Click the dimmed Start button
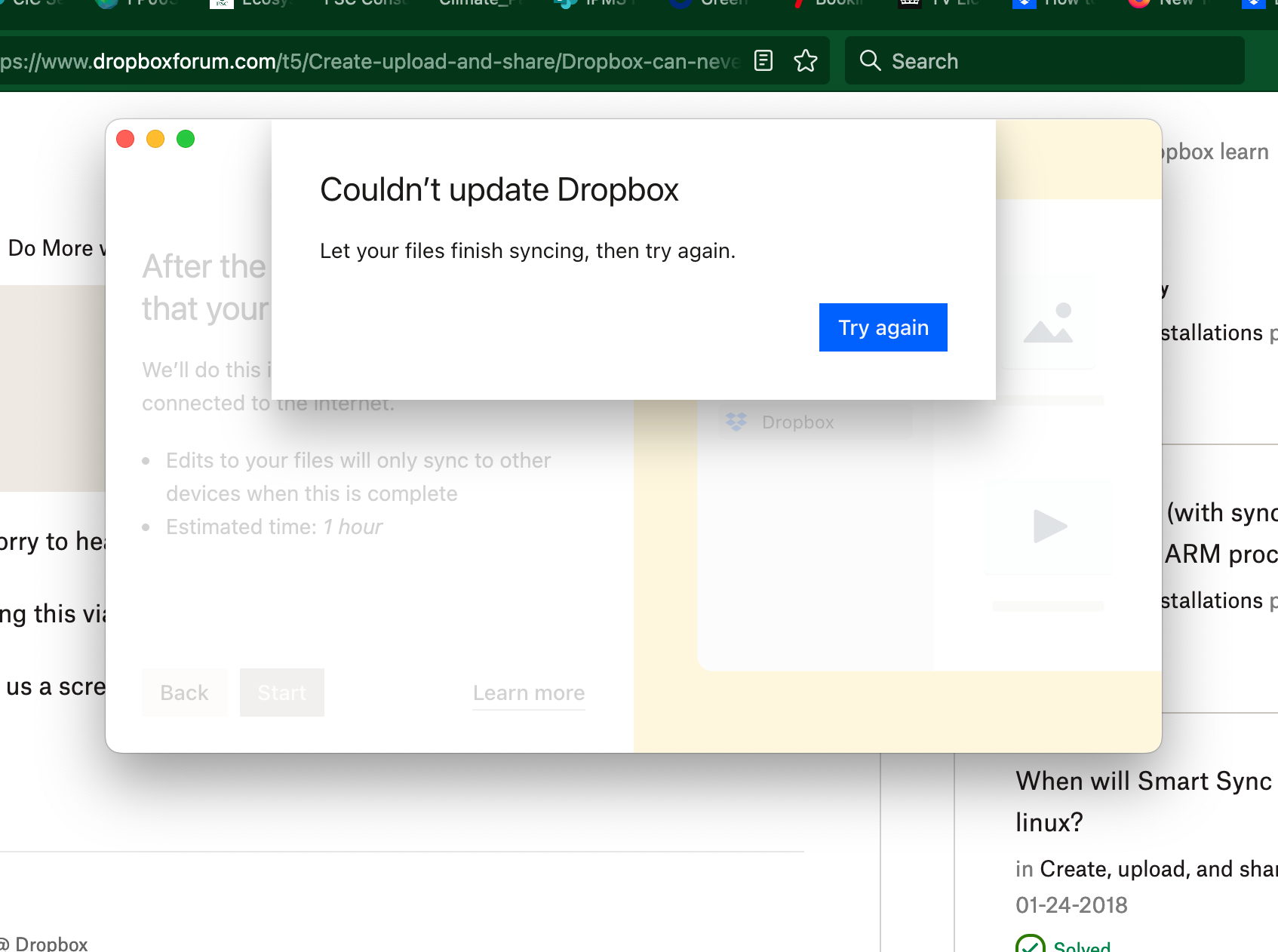Image resolution: width=1278 pixels, height=952 pixels. [x=282, y=693]
